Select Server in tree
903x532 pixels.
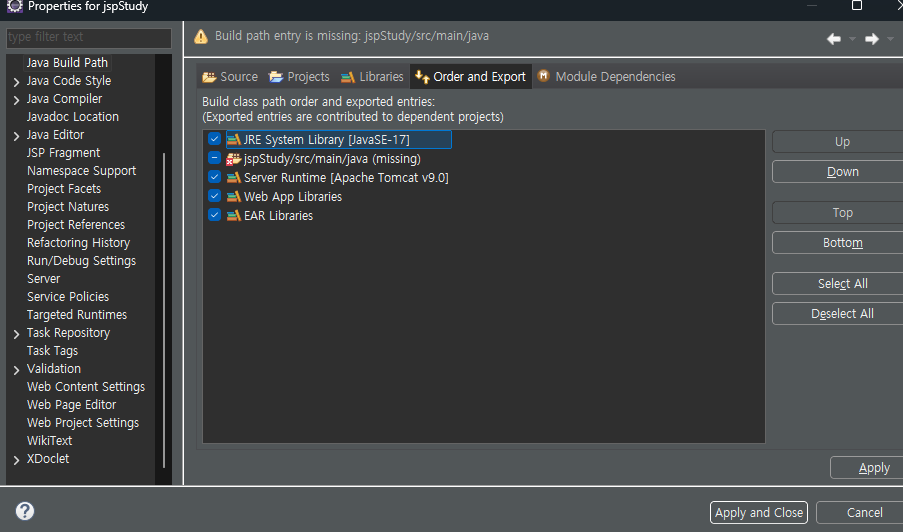tap(43, 278)
